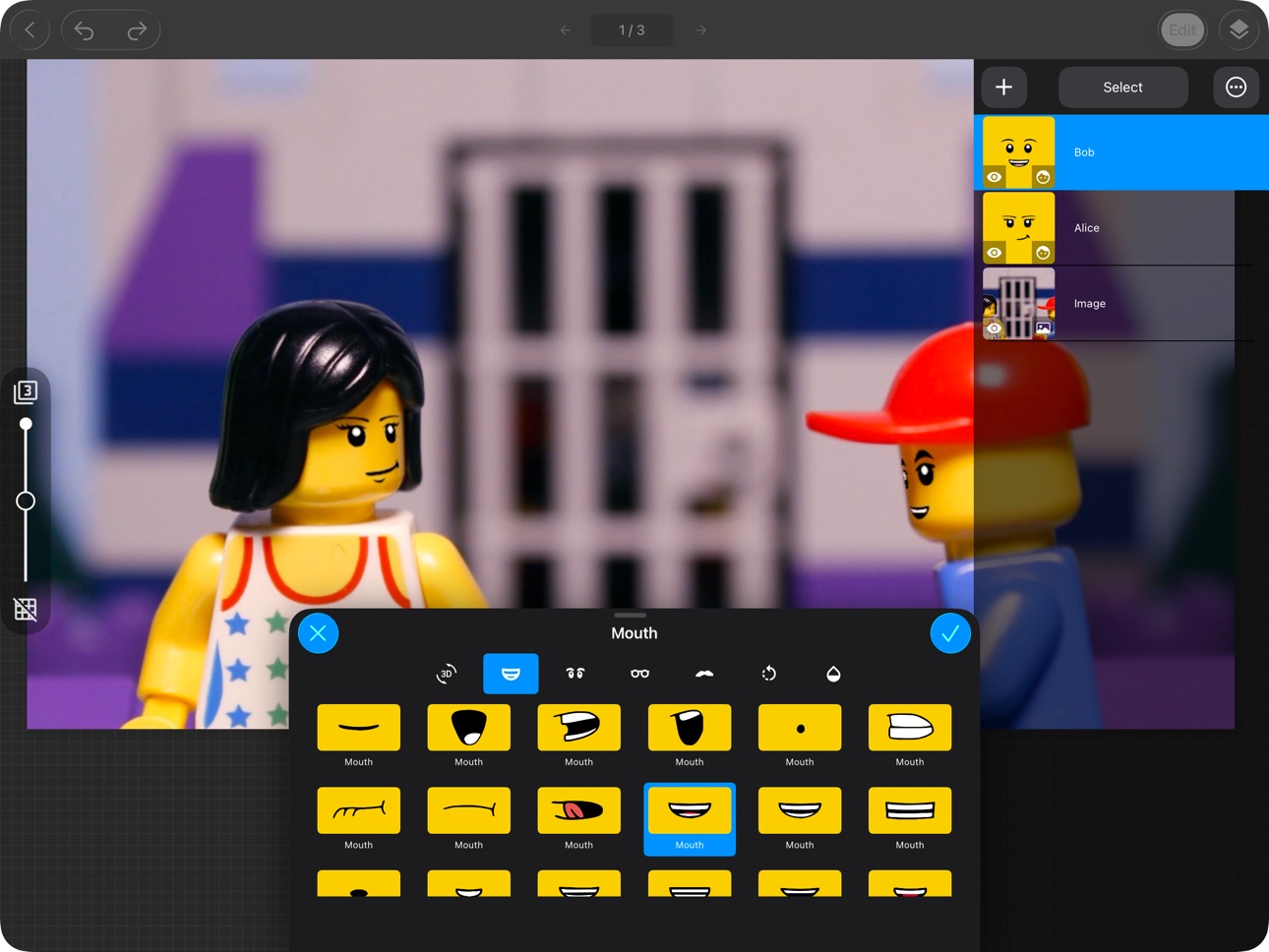The width and height of the screenshot is (1269, 952).
Task: Choose the flat line mouth with tick
Action: [469, 810]
